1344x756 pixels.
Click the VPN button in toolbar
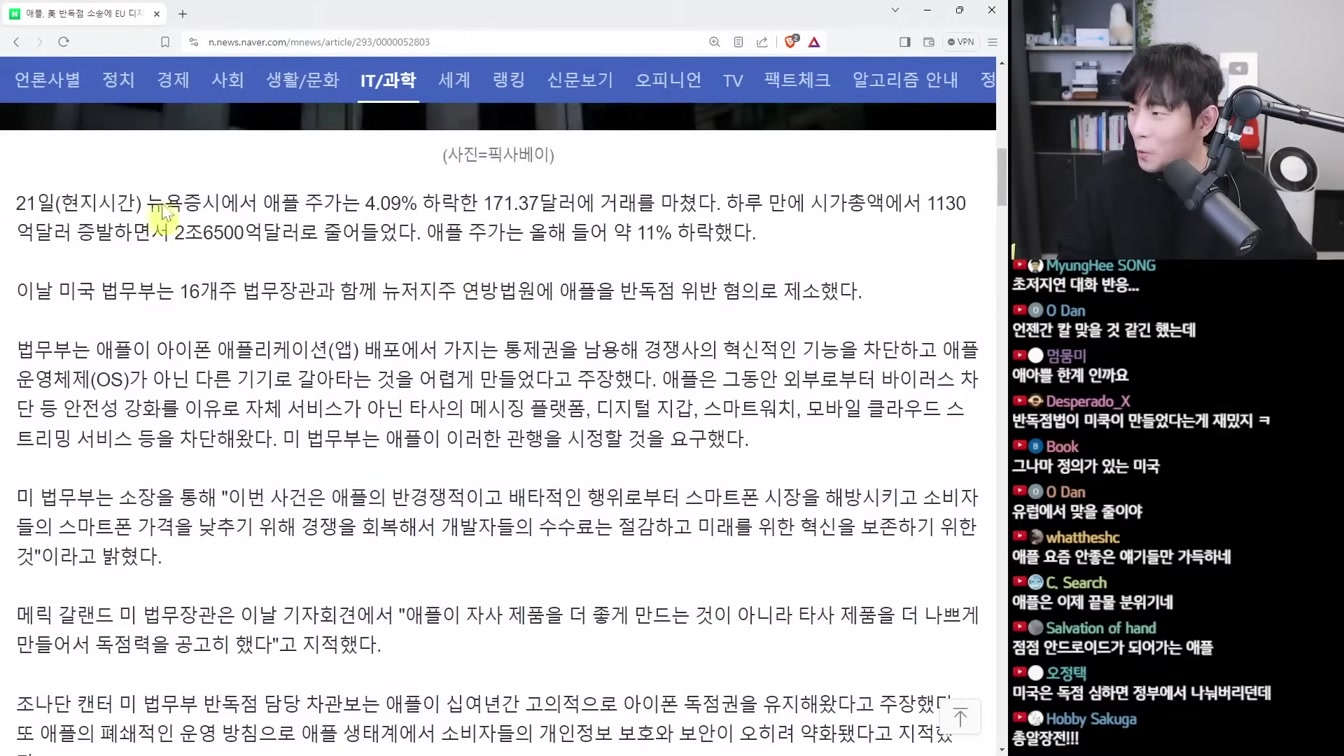coord(961,42)
